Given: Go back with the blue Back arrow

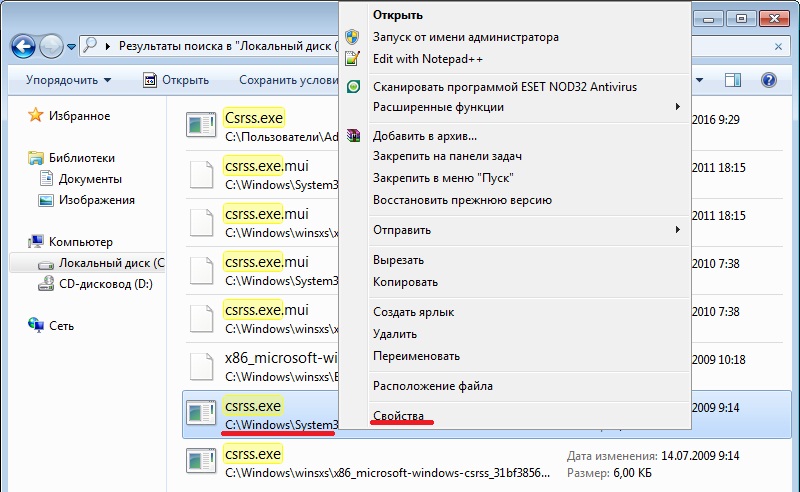Looking at the screenshot, I should pos(23,47).
